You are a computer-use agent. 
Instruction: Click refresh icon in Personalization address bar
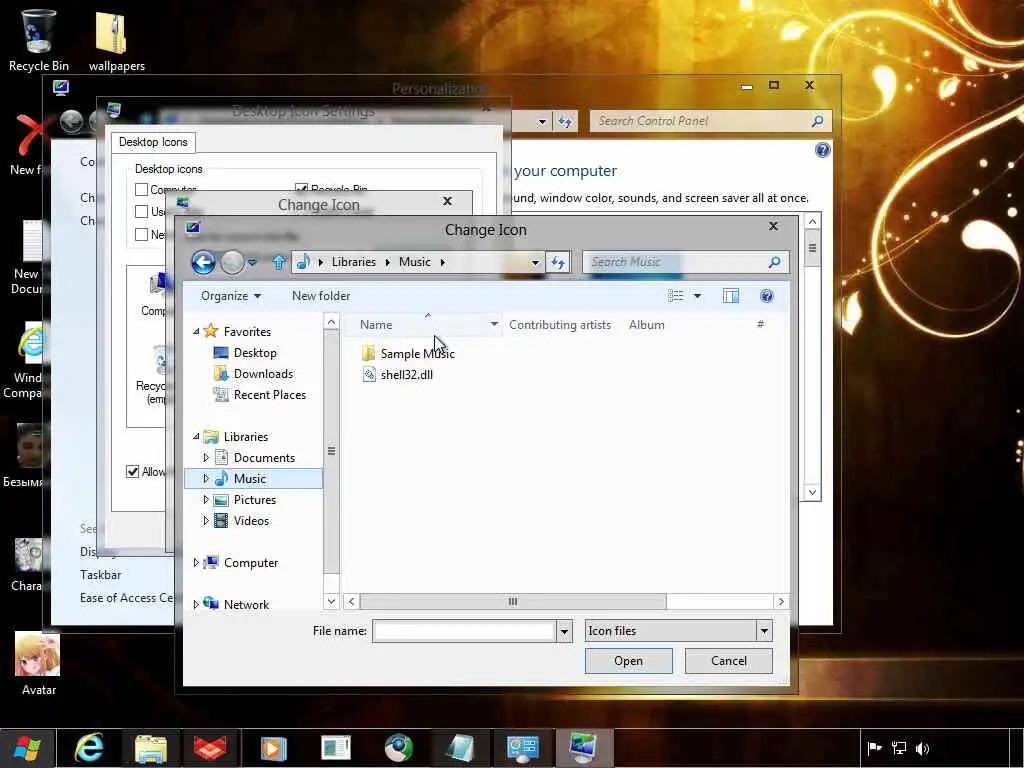pyautogui.click(x=565, y=121)
